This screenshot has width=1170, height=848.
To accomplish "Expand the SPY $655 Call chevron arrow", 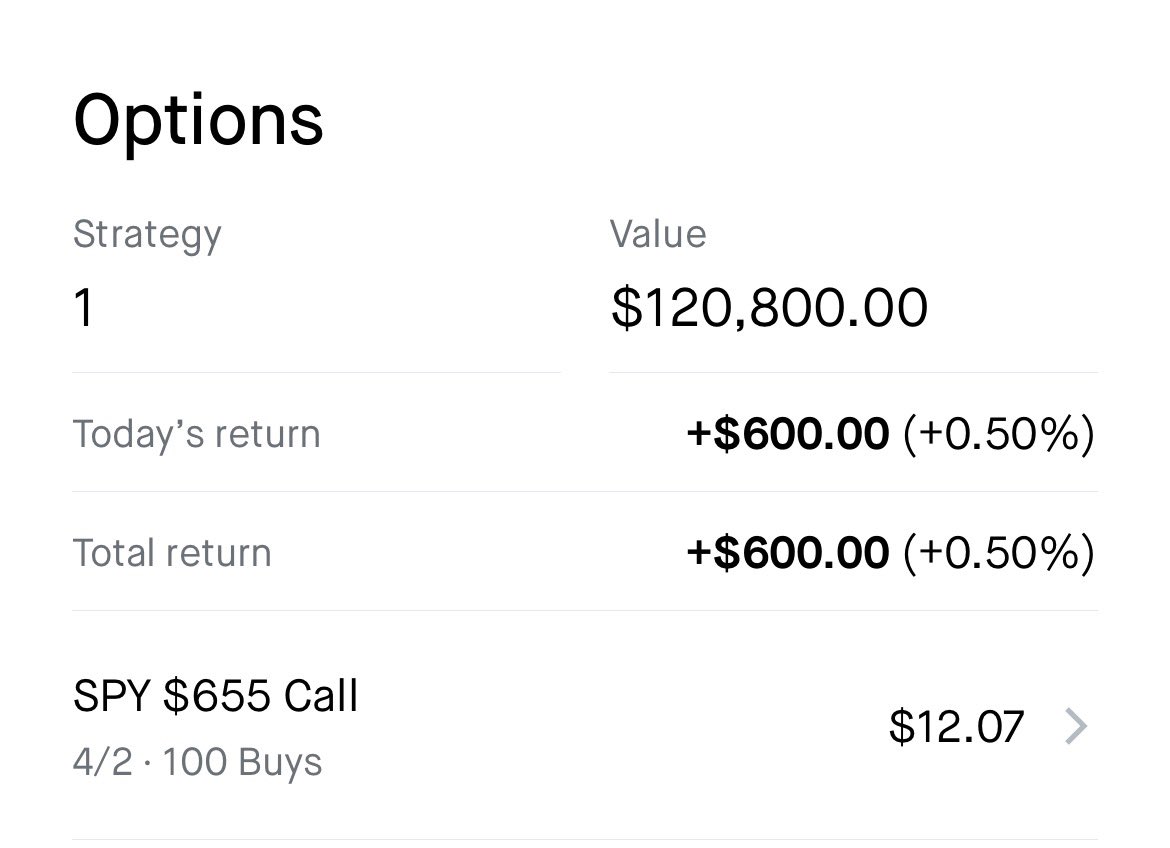I will click(1075, 726).
